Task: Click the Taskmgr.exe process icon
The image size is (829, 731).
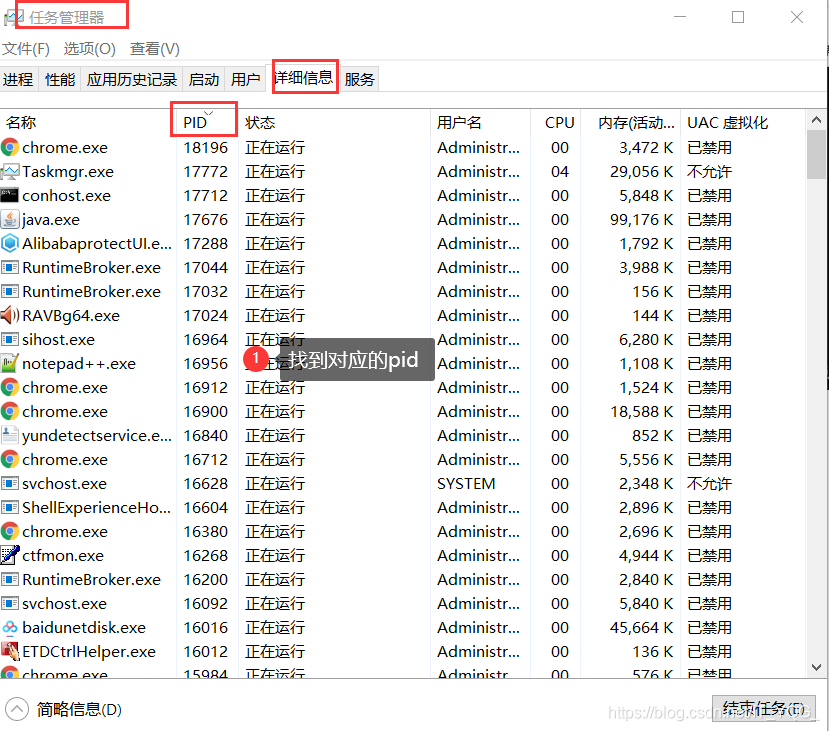Action: (x=10, y=171)
